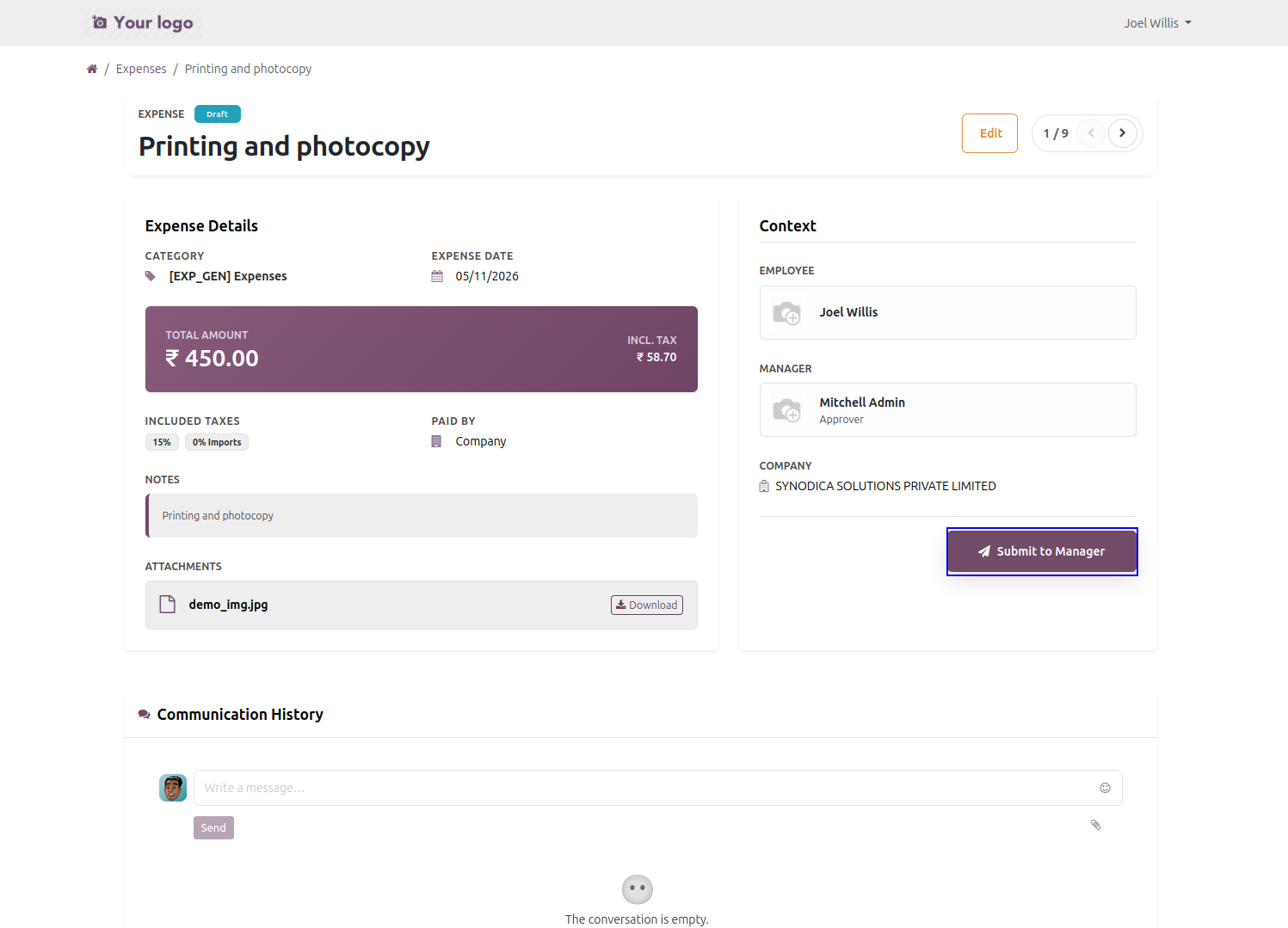
Task: Click the user avatar beside message box
Action: click(173, 788)
